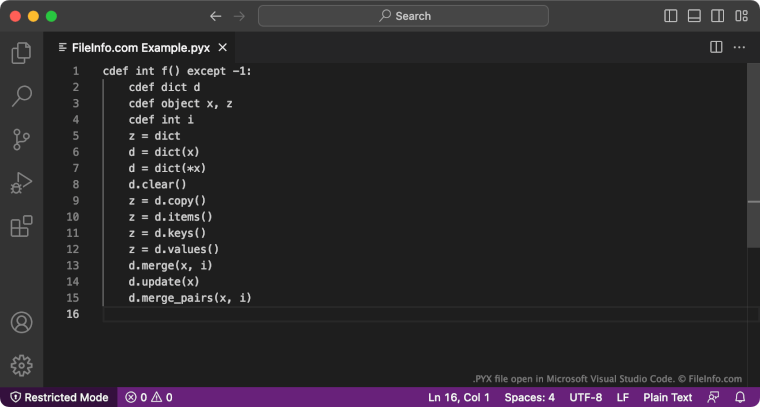Open the Accounts menu icon

tap(21, 323)
